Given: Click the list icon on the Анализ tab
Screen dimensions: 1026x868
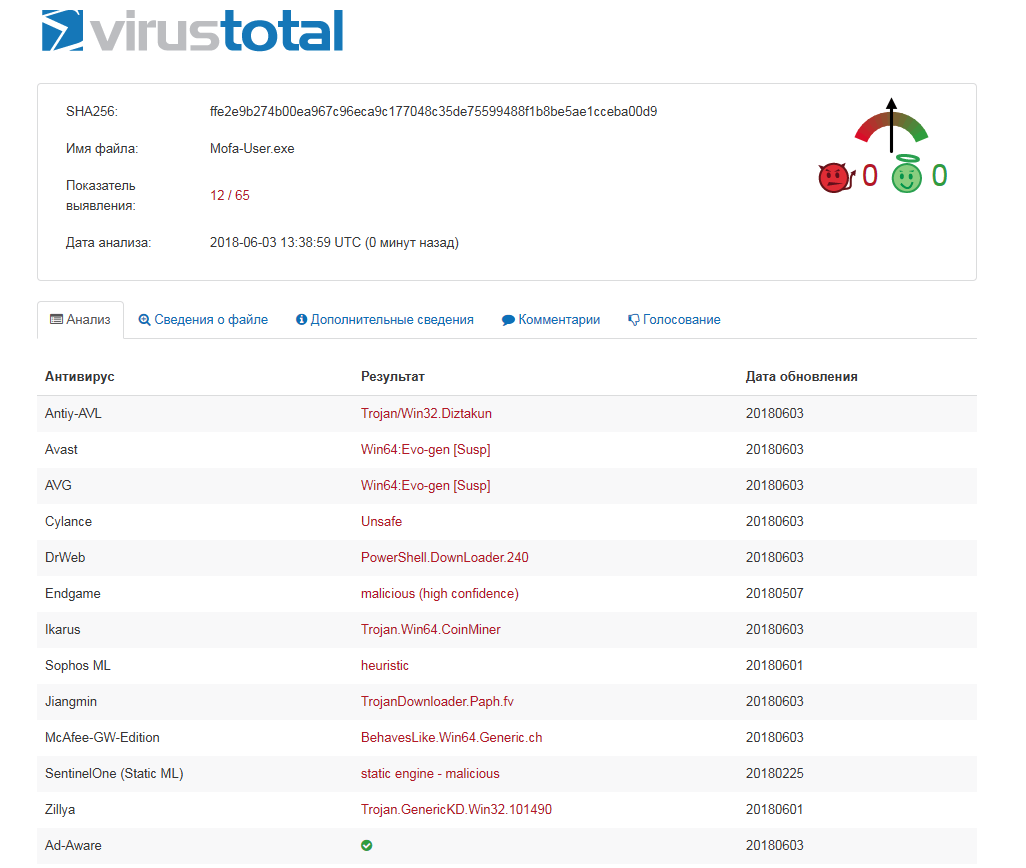Looking at the screenshot, I should 57,319.
